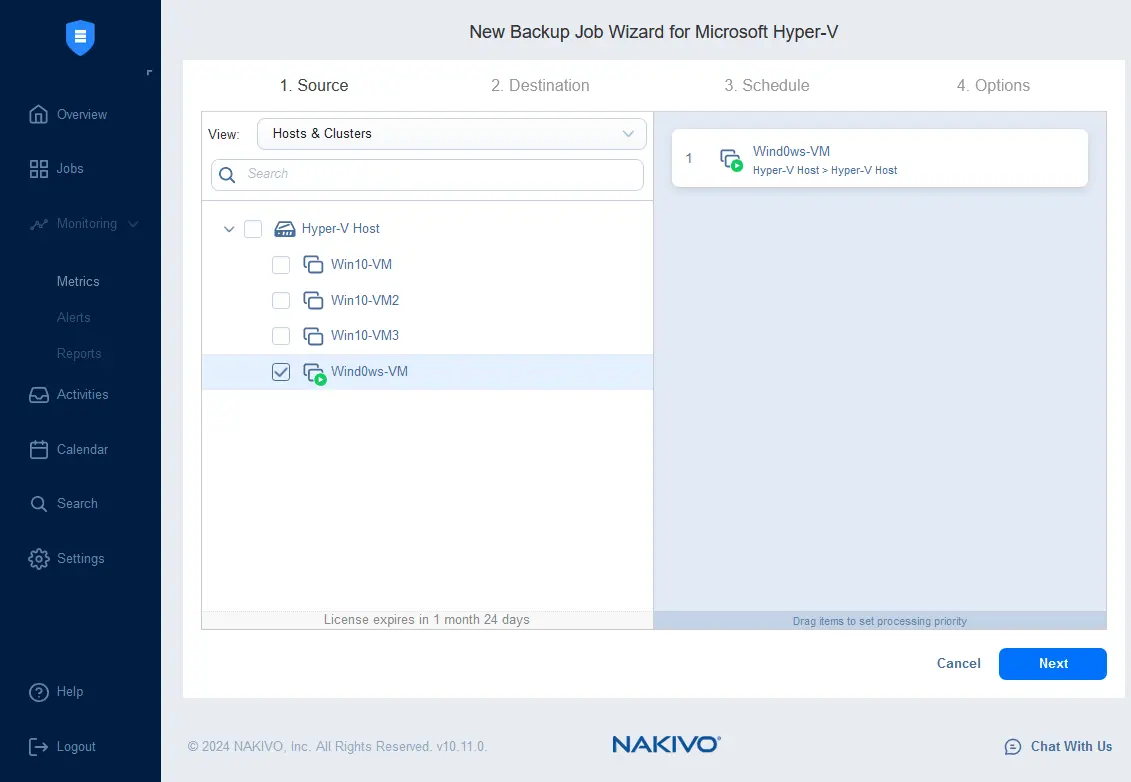Click the running Wind0ws-VM icon in tree
1131x782 pixels.
point(314,374)
